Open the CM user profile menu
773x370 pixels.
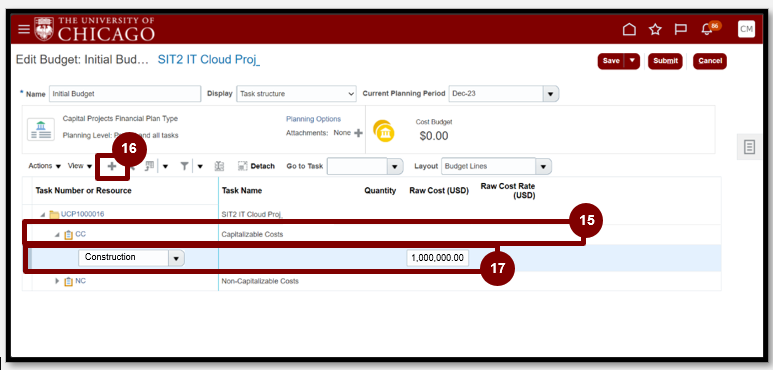click(746, 29)
